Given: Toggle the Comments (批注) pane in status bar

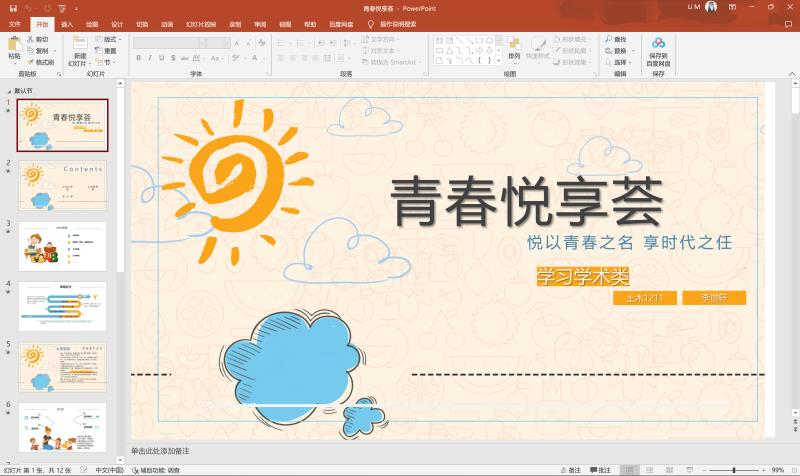Looking at the screenshot, I should pyautogui.click(x=600, y=469).
